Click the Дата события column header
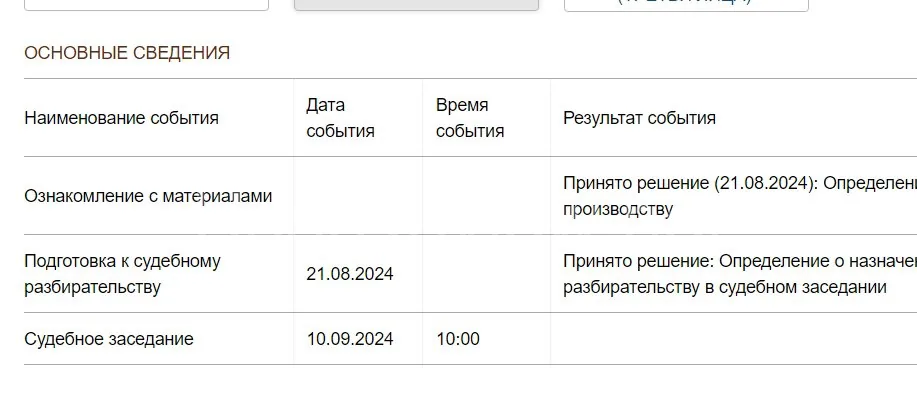917x410 pixels. (x=340, y=118)
